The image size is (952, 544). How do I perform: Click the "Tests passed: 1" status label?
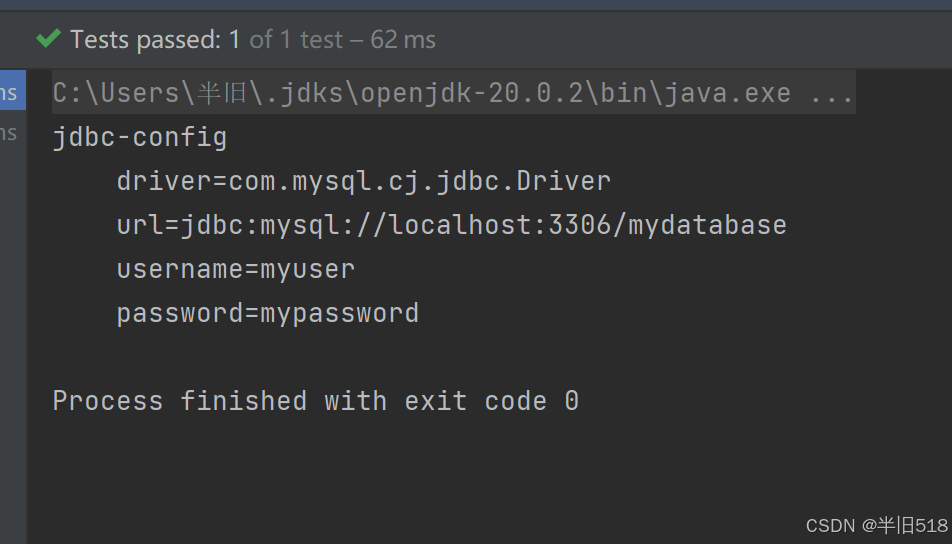155,40
